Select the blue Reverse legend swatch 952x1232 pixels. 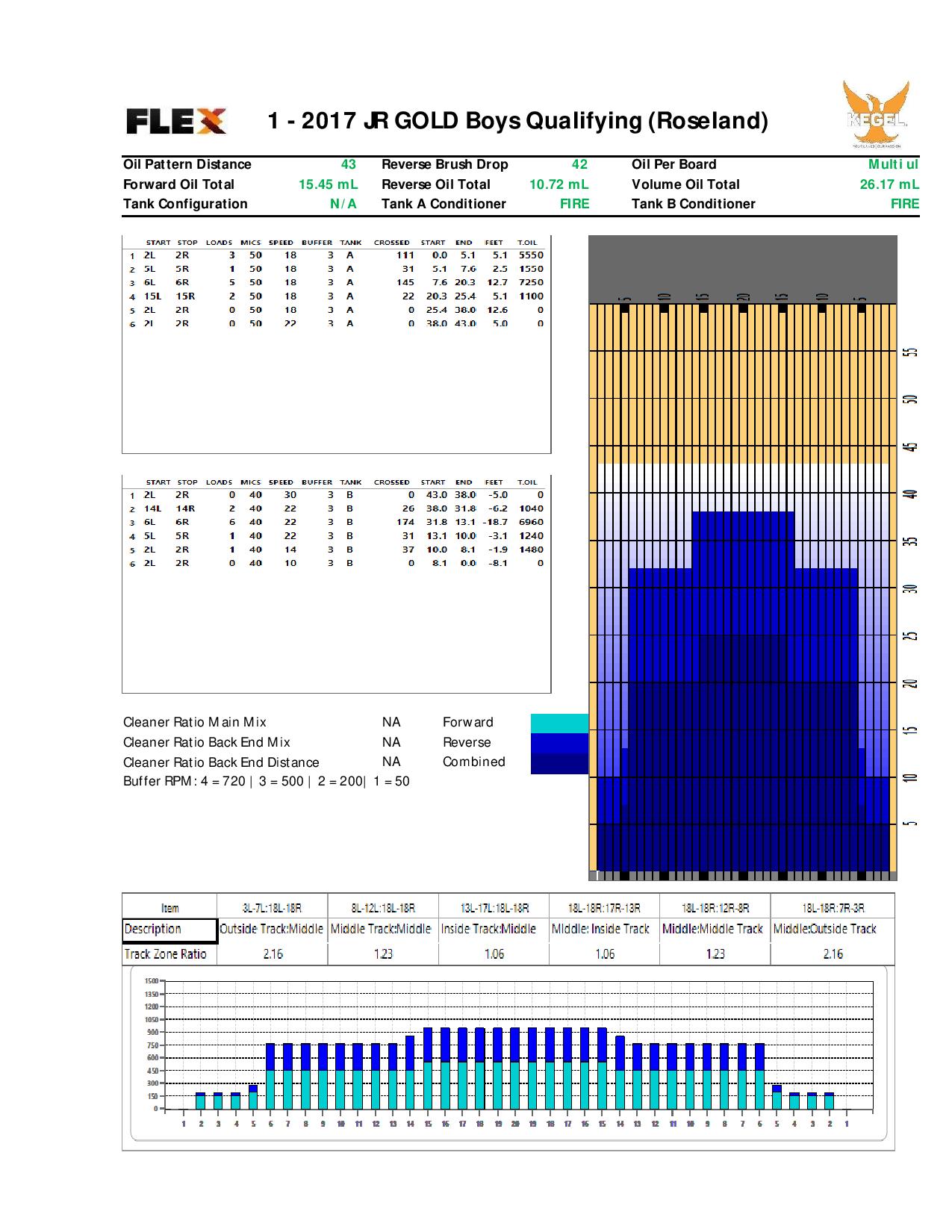tap(559, 742)
